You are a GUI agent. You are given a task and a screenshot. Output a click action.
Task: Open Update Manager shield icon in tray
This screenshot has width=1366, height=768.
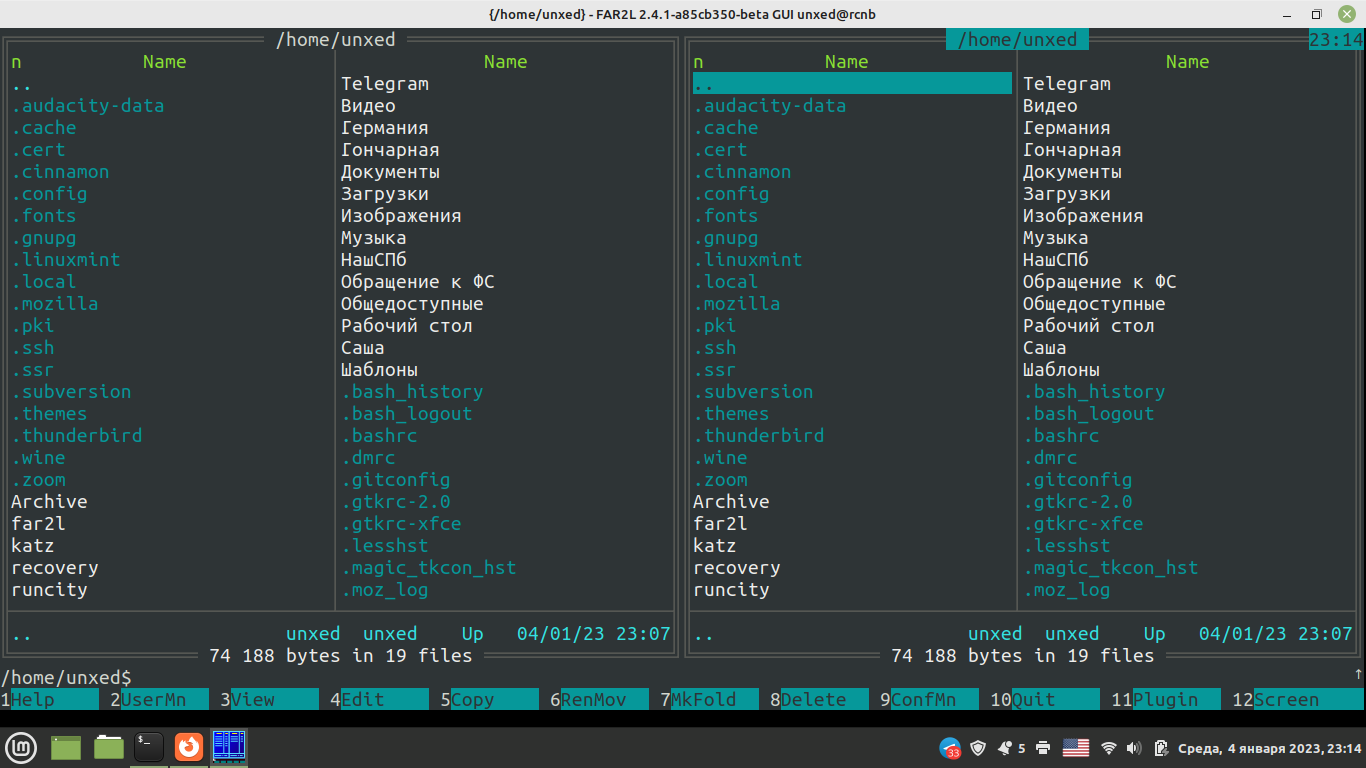pyautogui.click(x=977, y=747)
